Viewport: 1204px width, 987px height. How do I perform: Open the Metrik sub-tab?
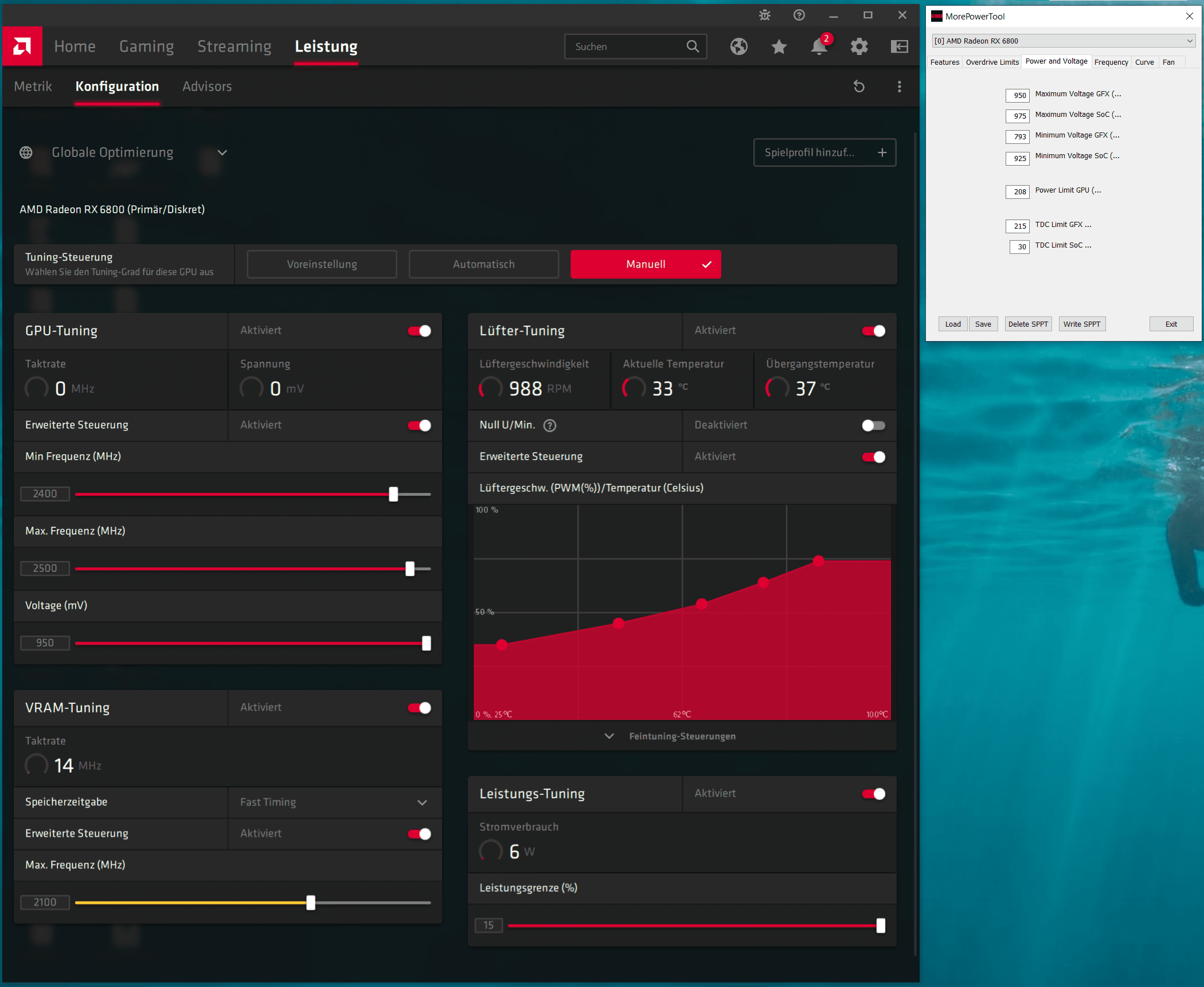coord(33,87)
